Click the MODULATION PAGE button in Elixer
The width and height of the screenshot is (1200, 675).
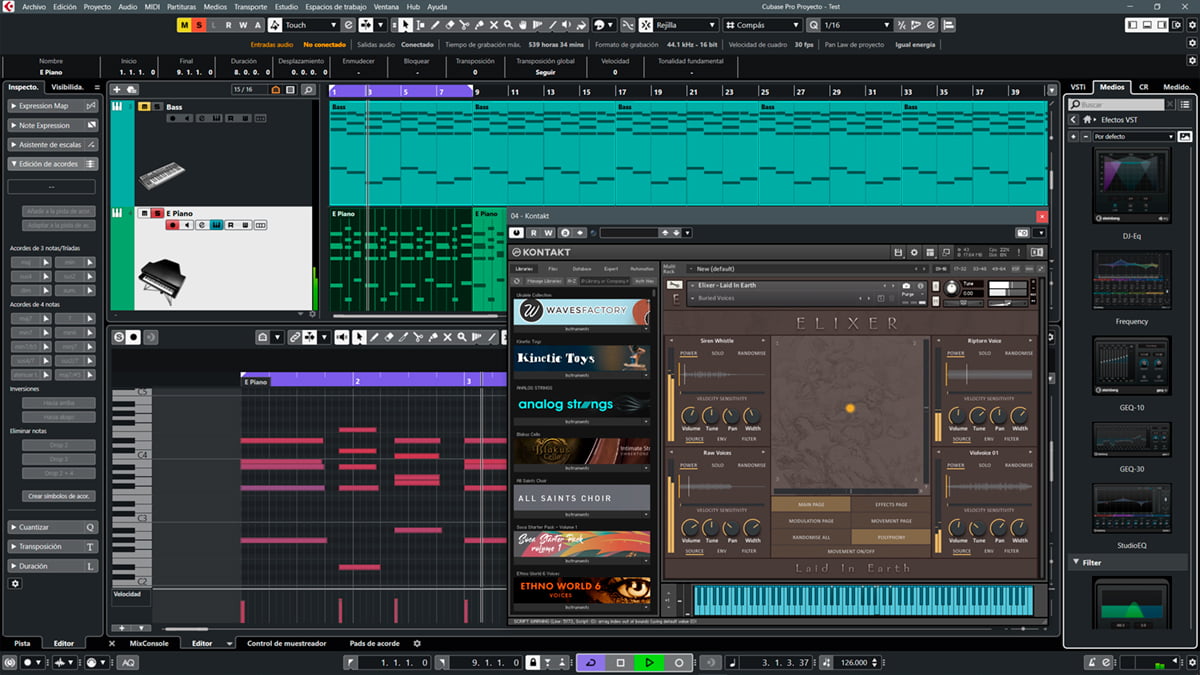coord(810,521)
